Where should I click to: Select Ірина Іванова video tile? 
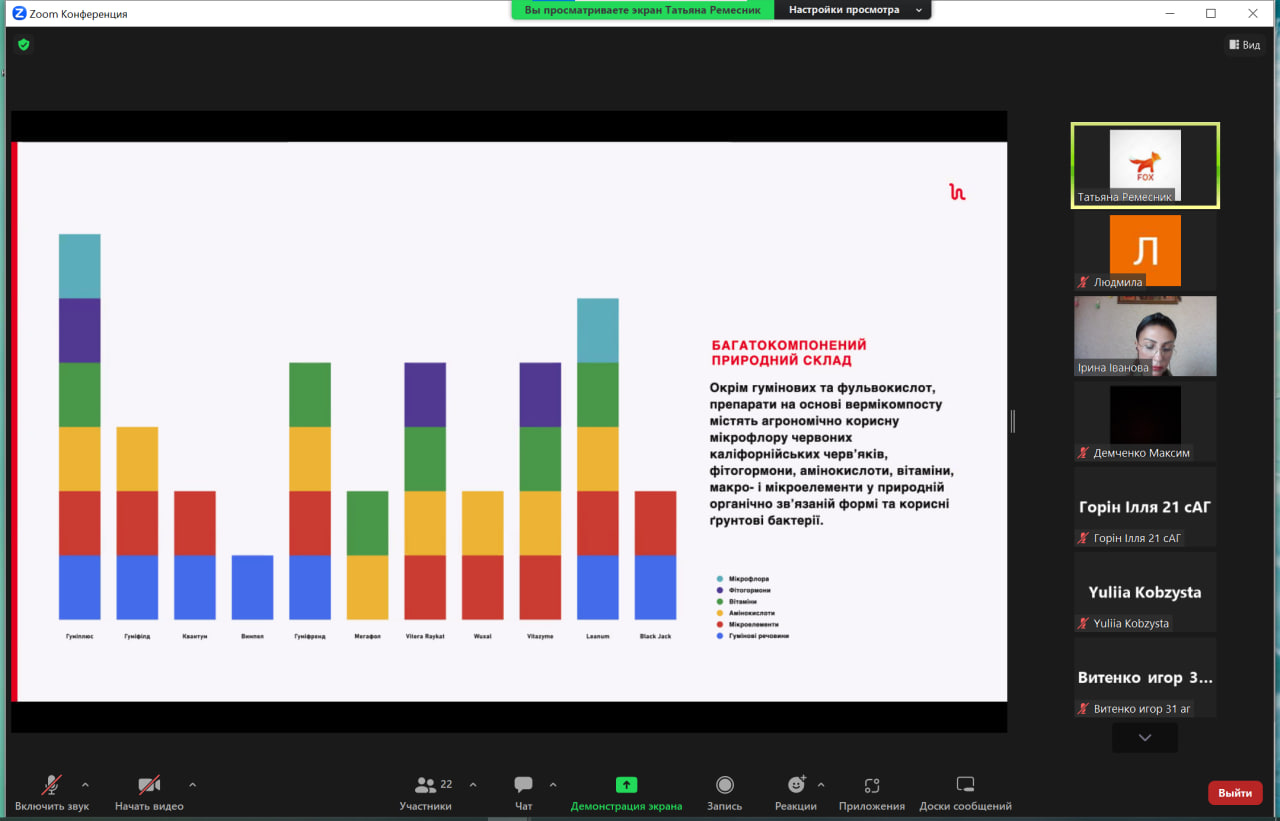point(1145,336)
